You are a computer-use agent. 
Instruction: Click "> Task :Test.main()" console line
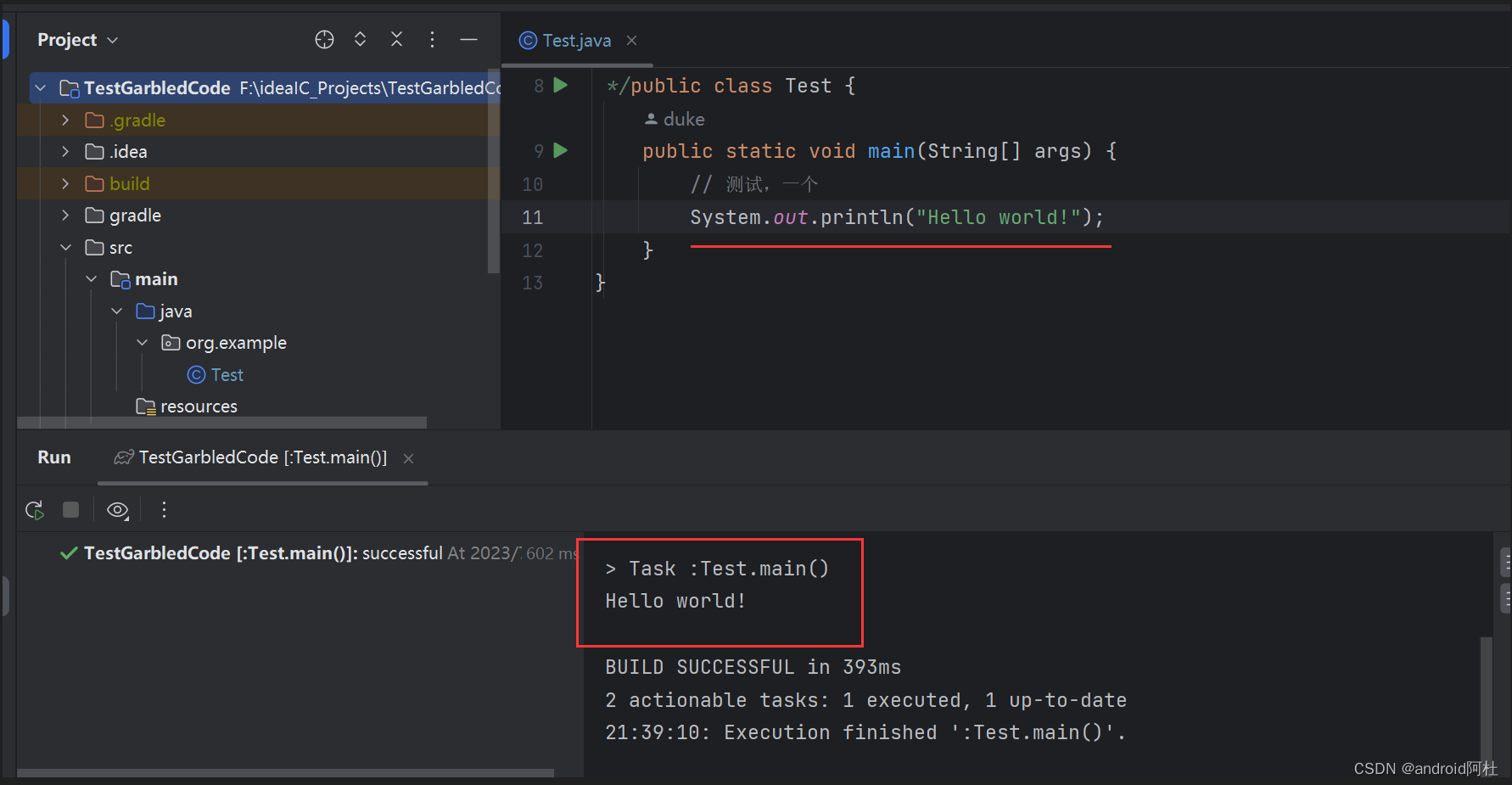tap(717, 569)
